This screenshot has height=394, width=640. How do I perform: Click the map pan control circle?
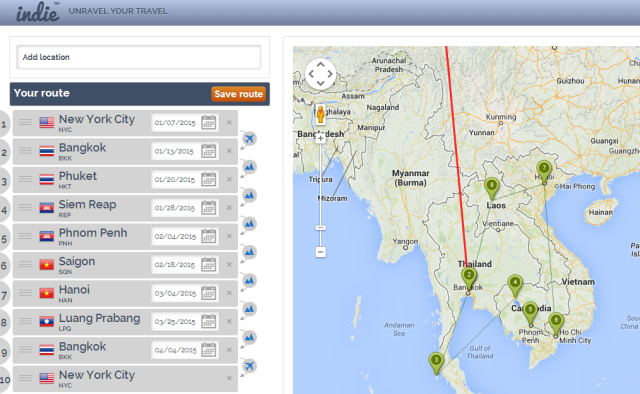pos(321,74)
